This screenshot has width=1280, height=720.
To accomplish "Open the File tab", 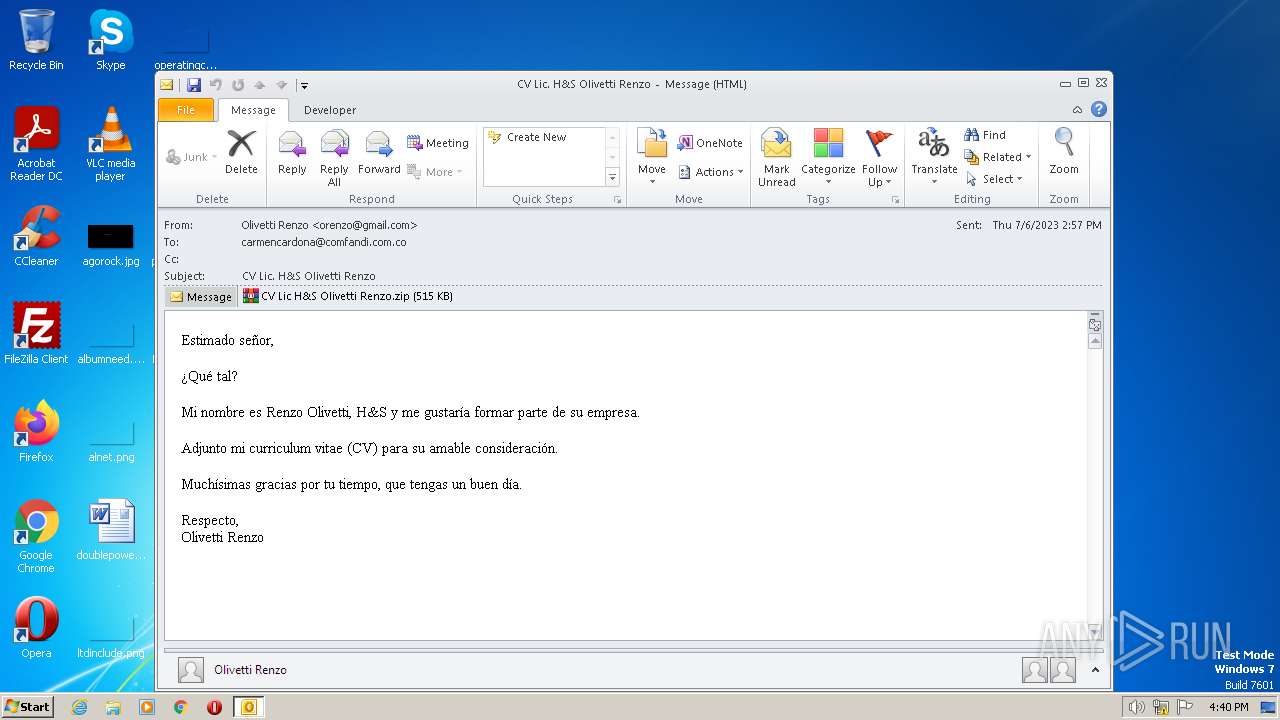I will pos(186,110).
